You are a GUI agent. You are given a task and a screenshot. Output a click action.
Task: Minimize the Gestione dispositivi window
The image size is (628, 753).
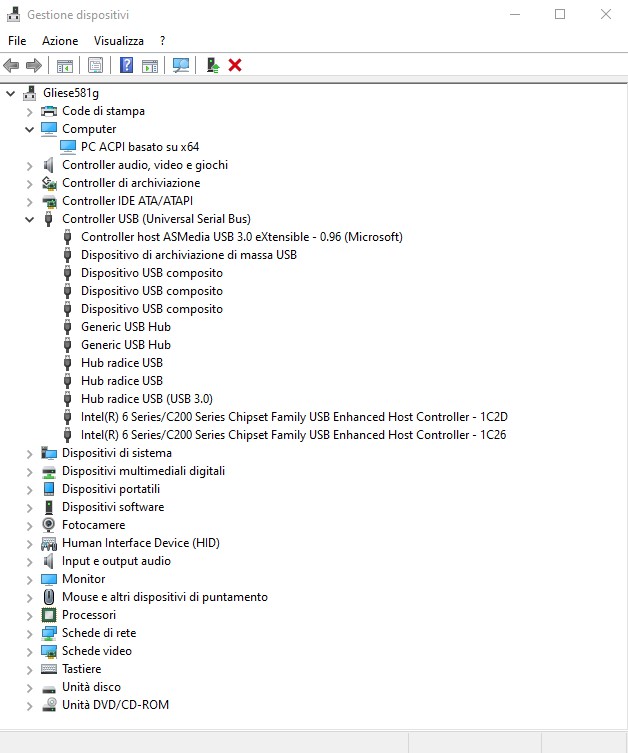515,14
